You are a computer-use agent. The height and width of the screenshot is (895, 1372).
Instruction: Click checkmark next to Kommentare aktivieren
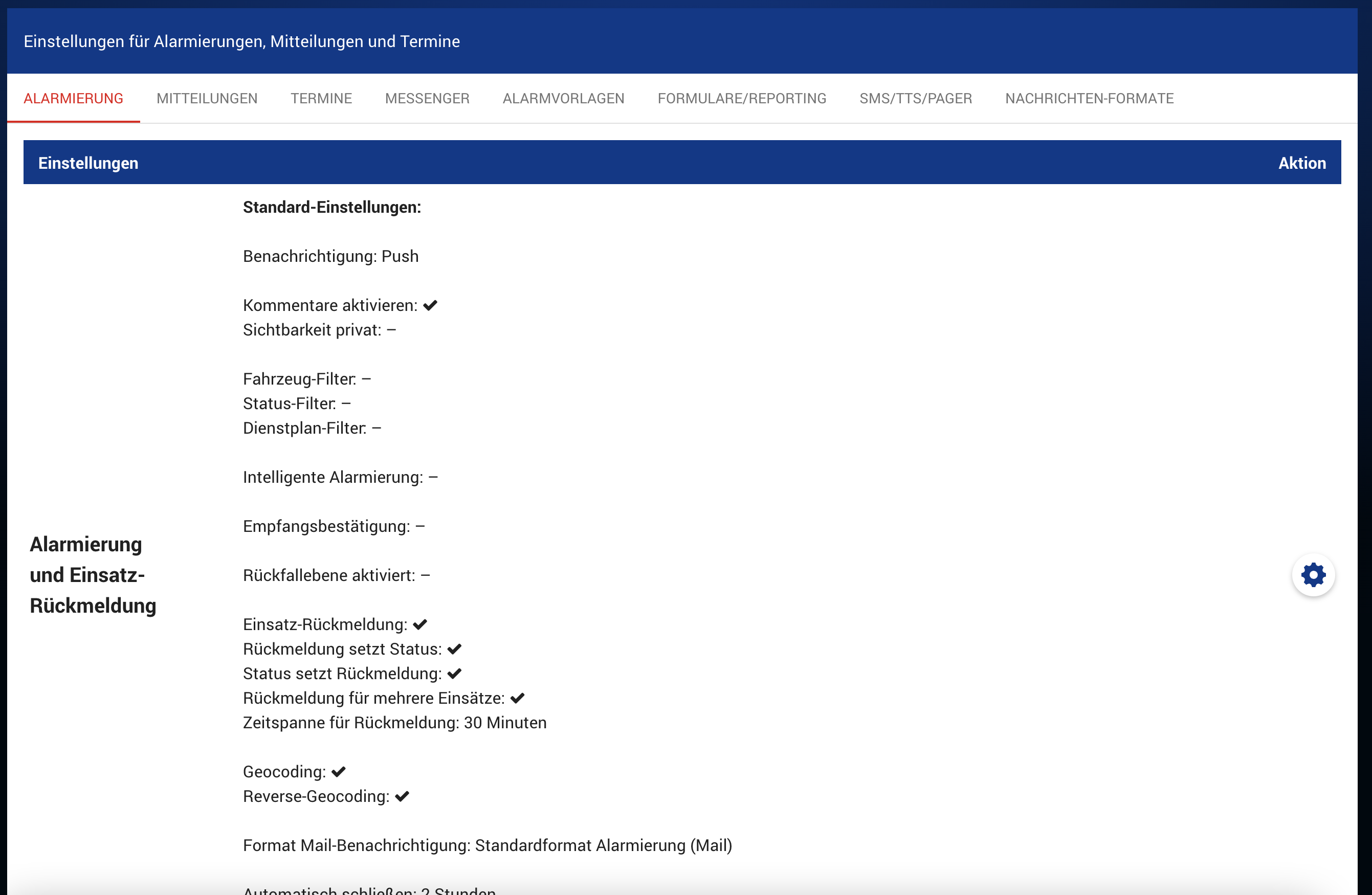pyautogui.click(x=430, y=305)
